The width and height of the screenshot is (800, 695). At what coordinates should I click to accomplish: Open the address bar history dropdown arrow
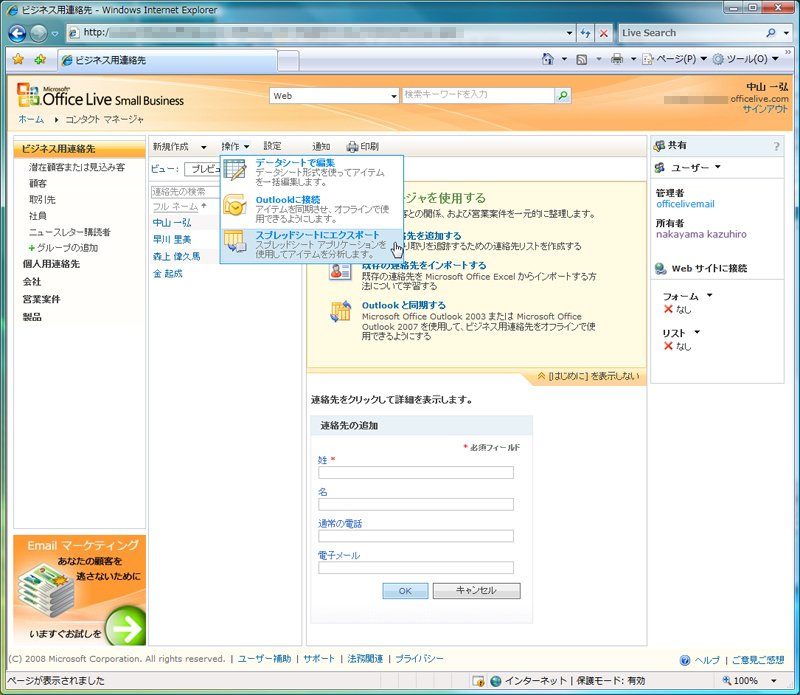[x=569, y=33]
